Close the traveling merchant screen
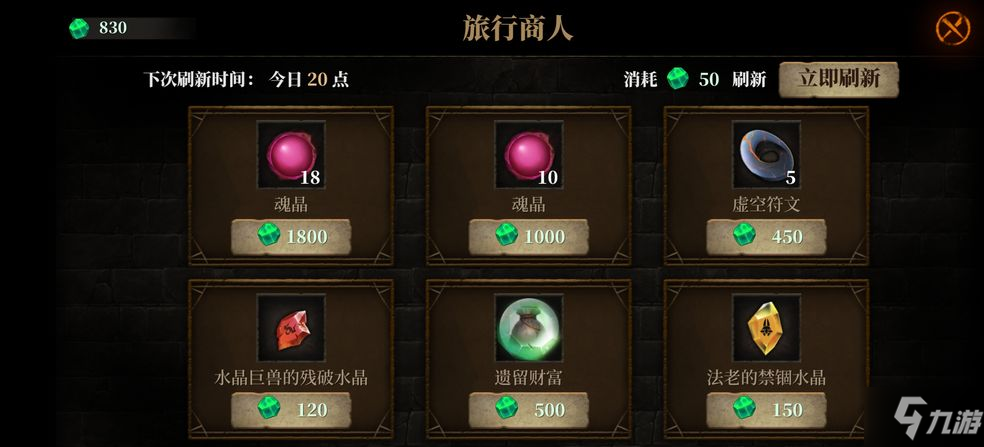 pyautogui.click(x=953, y=29)
